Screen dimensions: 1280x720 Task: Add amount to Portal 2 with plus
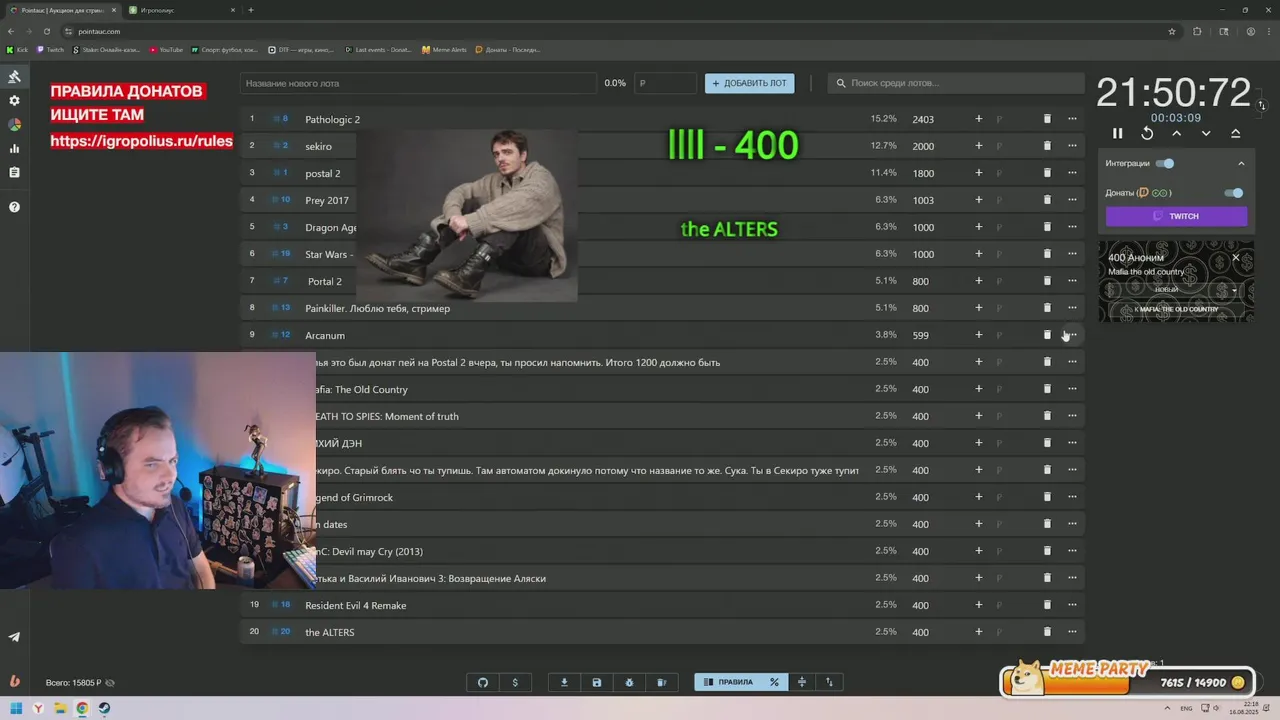tap(979, 281)
